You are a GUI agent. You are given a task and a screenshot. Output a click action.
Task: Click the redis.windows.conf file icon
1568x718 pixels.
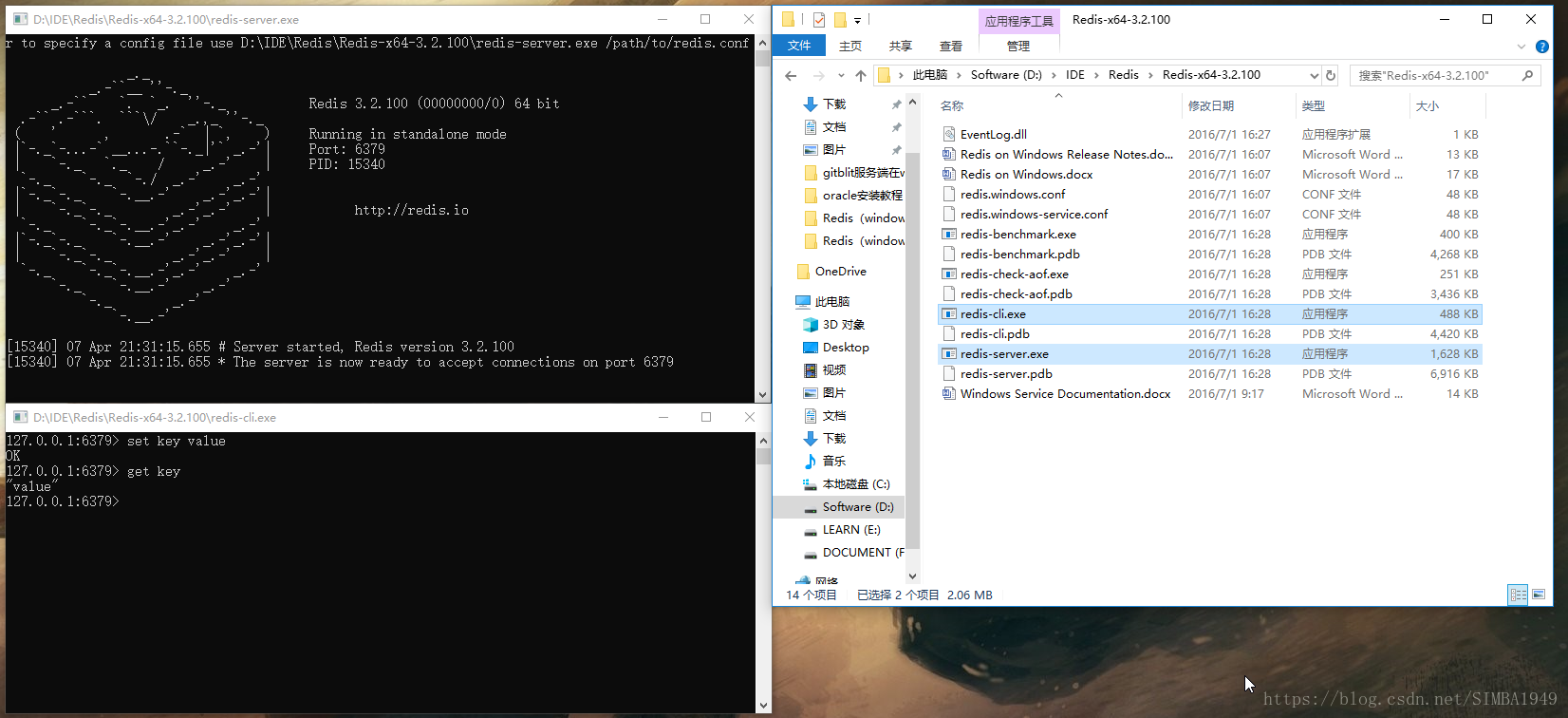(948, 194)
